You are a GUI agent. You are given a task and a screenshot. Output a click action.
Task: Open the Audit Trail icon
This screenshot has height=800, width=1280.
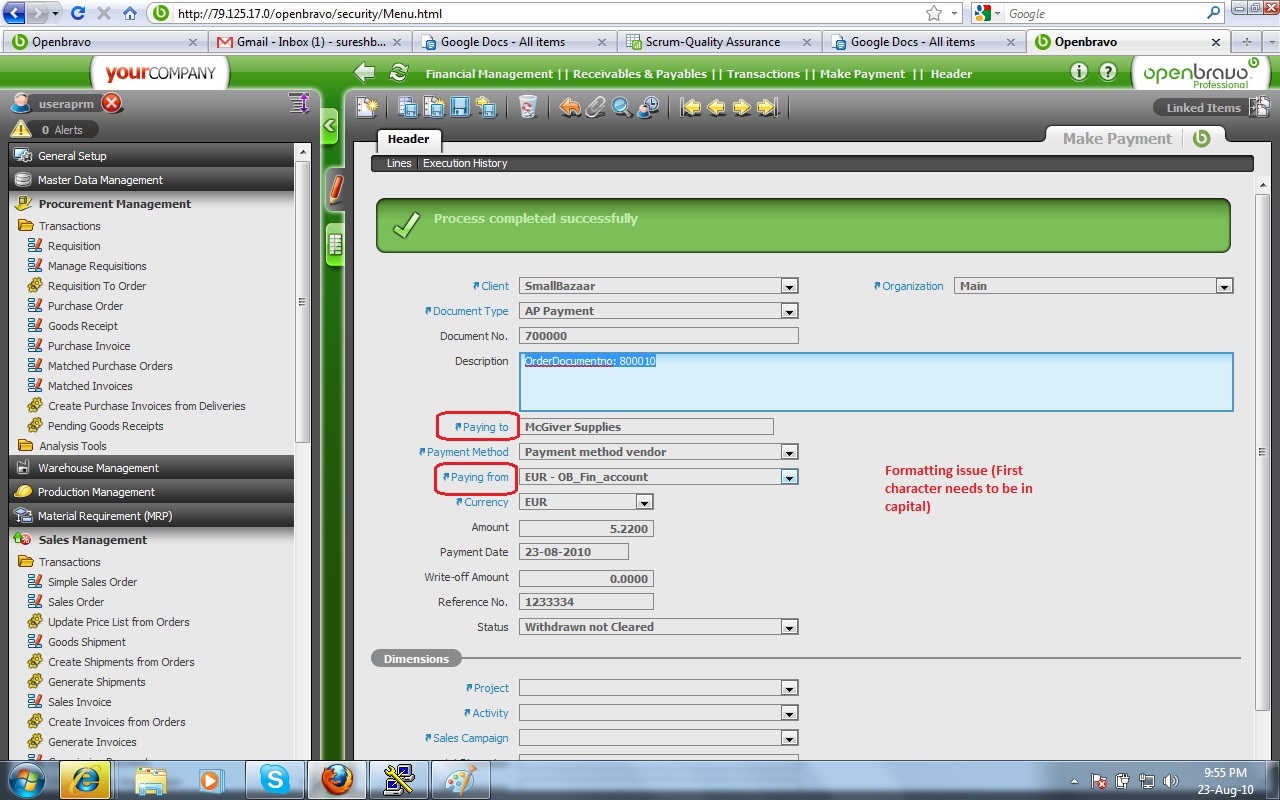648,107
